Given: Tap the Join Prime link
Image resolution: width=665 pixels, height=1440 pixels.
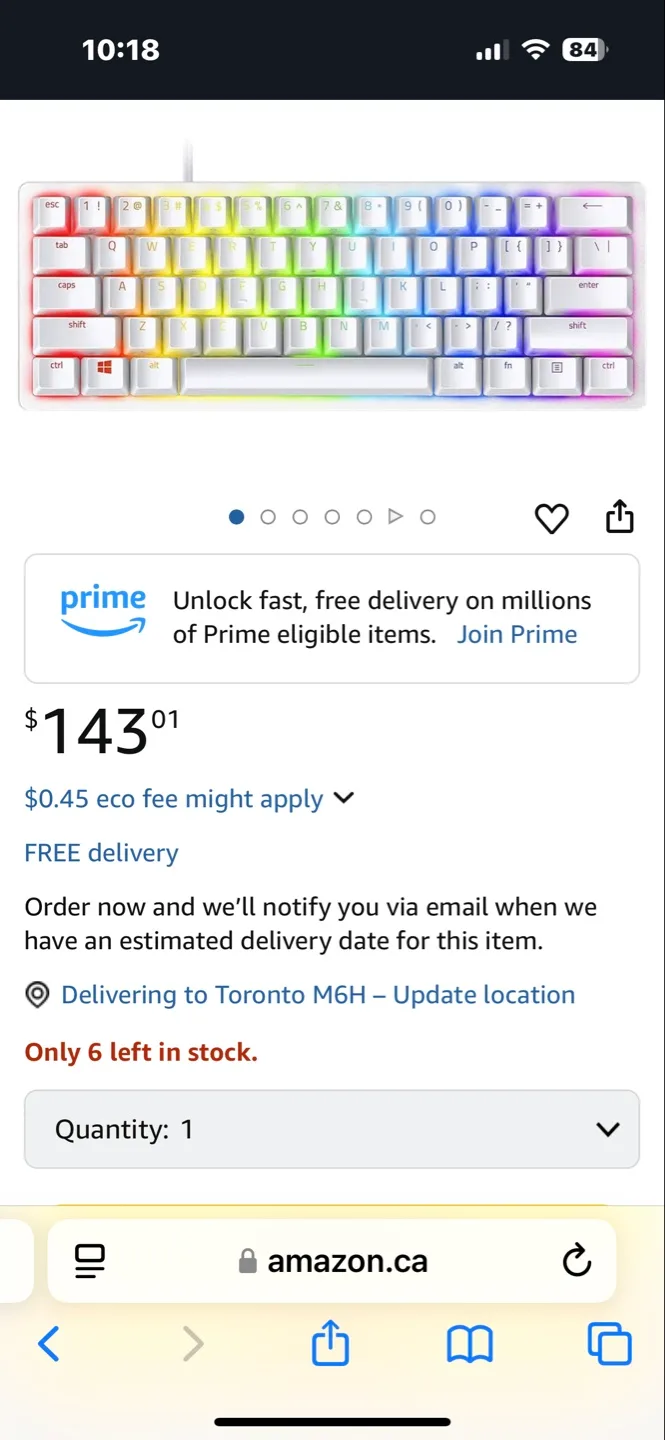Looking at the screenshot, I should coord(517,635).
